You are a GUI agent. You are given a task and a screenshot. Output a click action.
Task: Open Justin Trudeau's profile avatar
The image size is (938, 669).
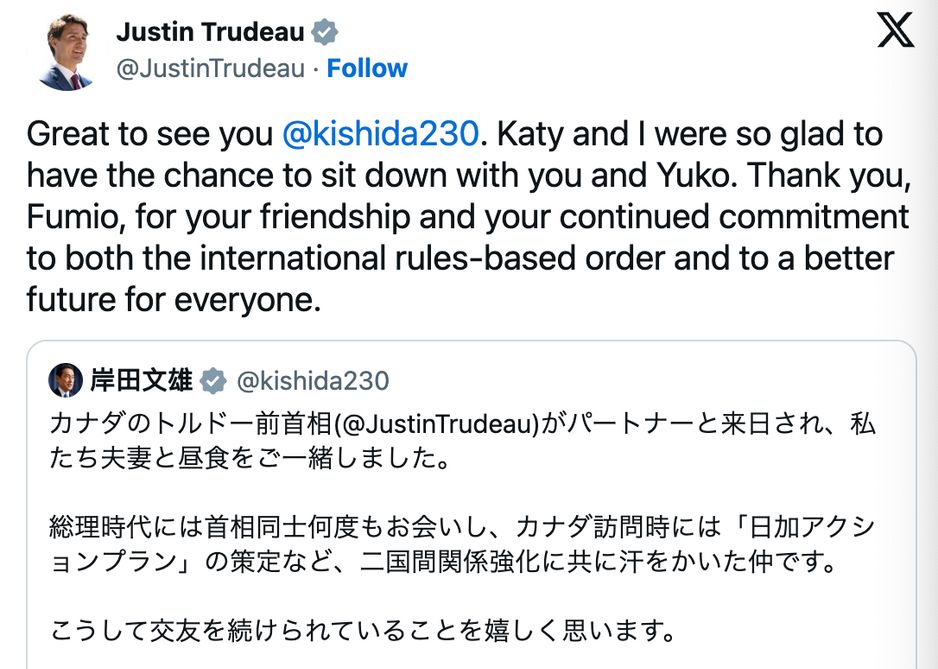click(65, 50)
